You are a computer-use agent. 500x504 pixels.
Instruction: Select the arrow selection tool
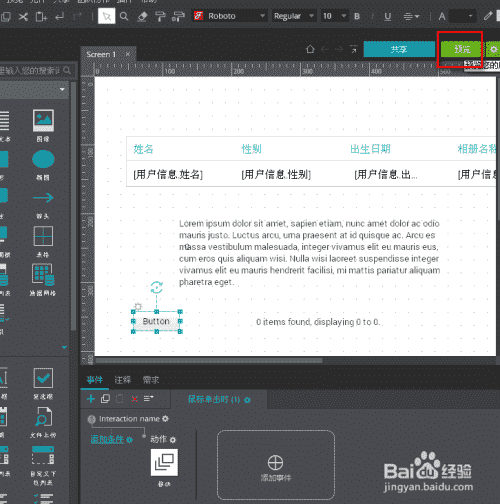[x=107, y=16]
